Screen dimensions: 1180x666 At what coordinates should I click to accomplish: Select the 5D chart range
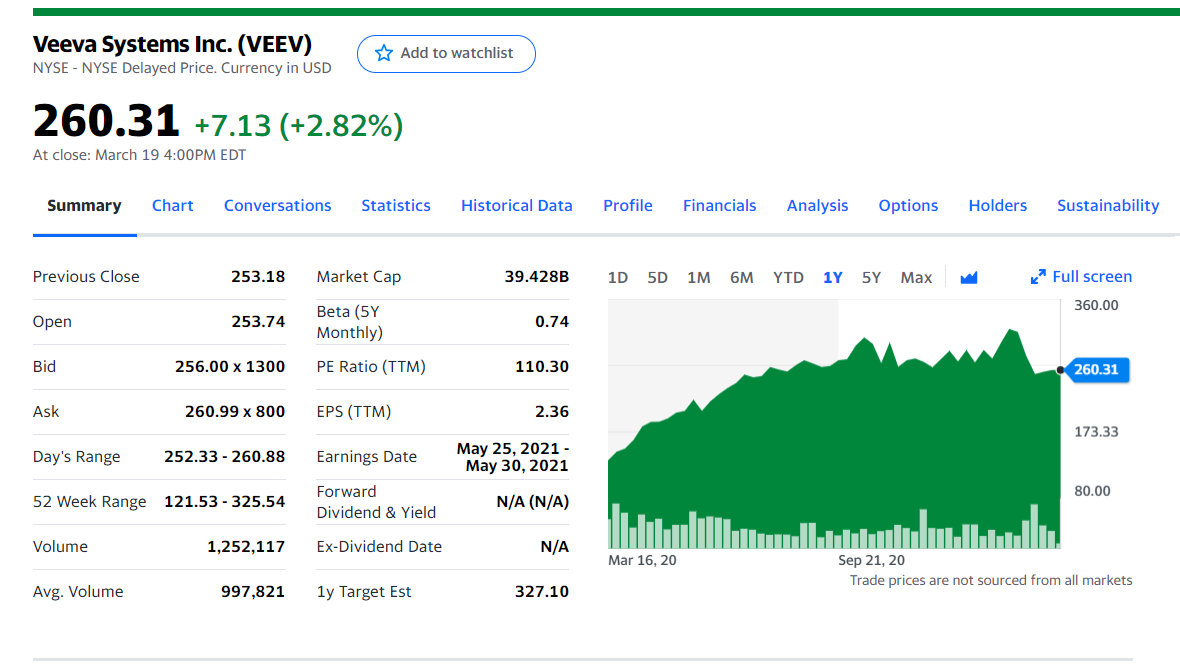tap(657, 278)
